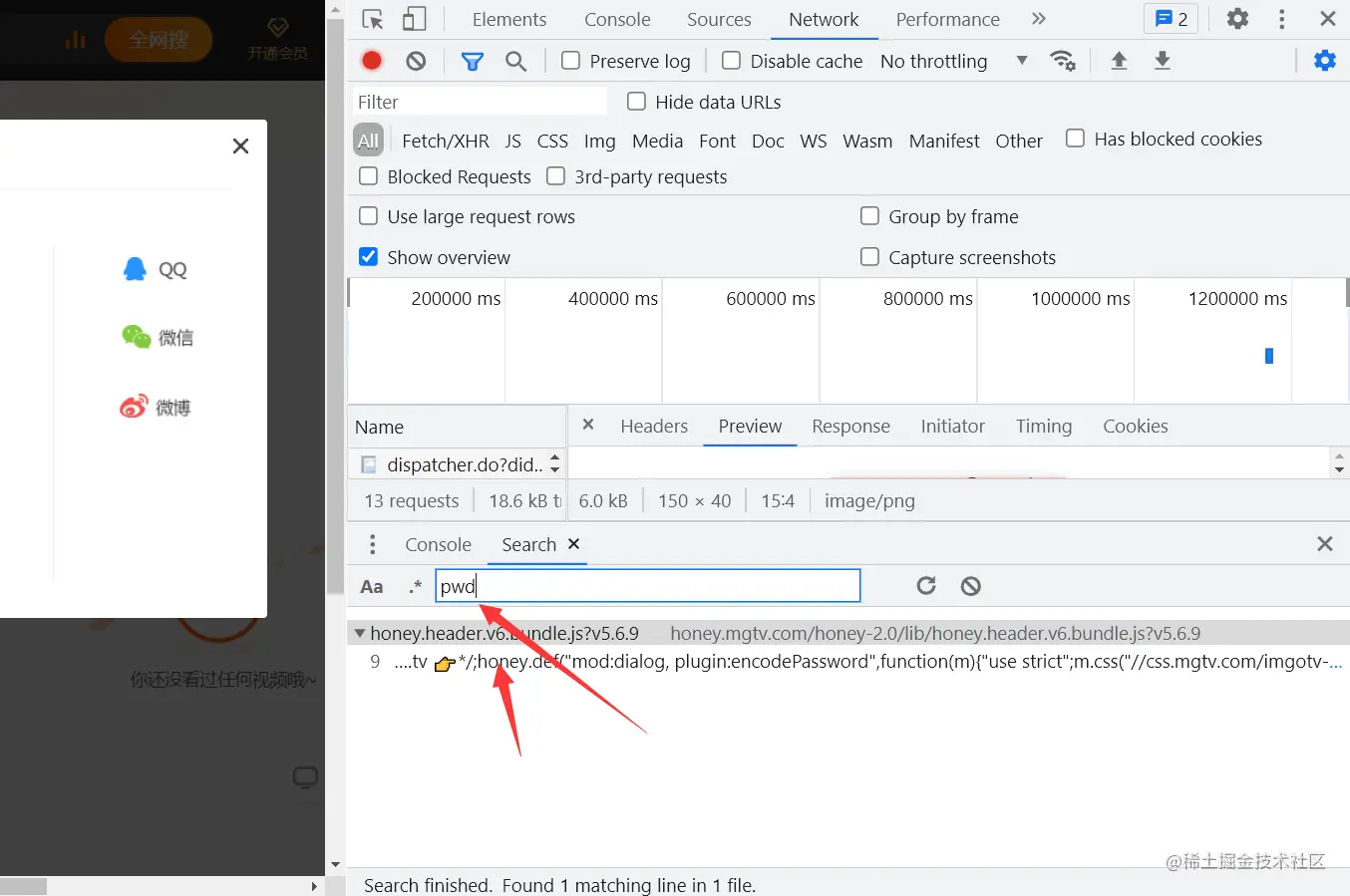Toggle Match Case Aa search option
The width and height of the screenshot is (1350, 896).
(372, 586)
